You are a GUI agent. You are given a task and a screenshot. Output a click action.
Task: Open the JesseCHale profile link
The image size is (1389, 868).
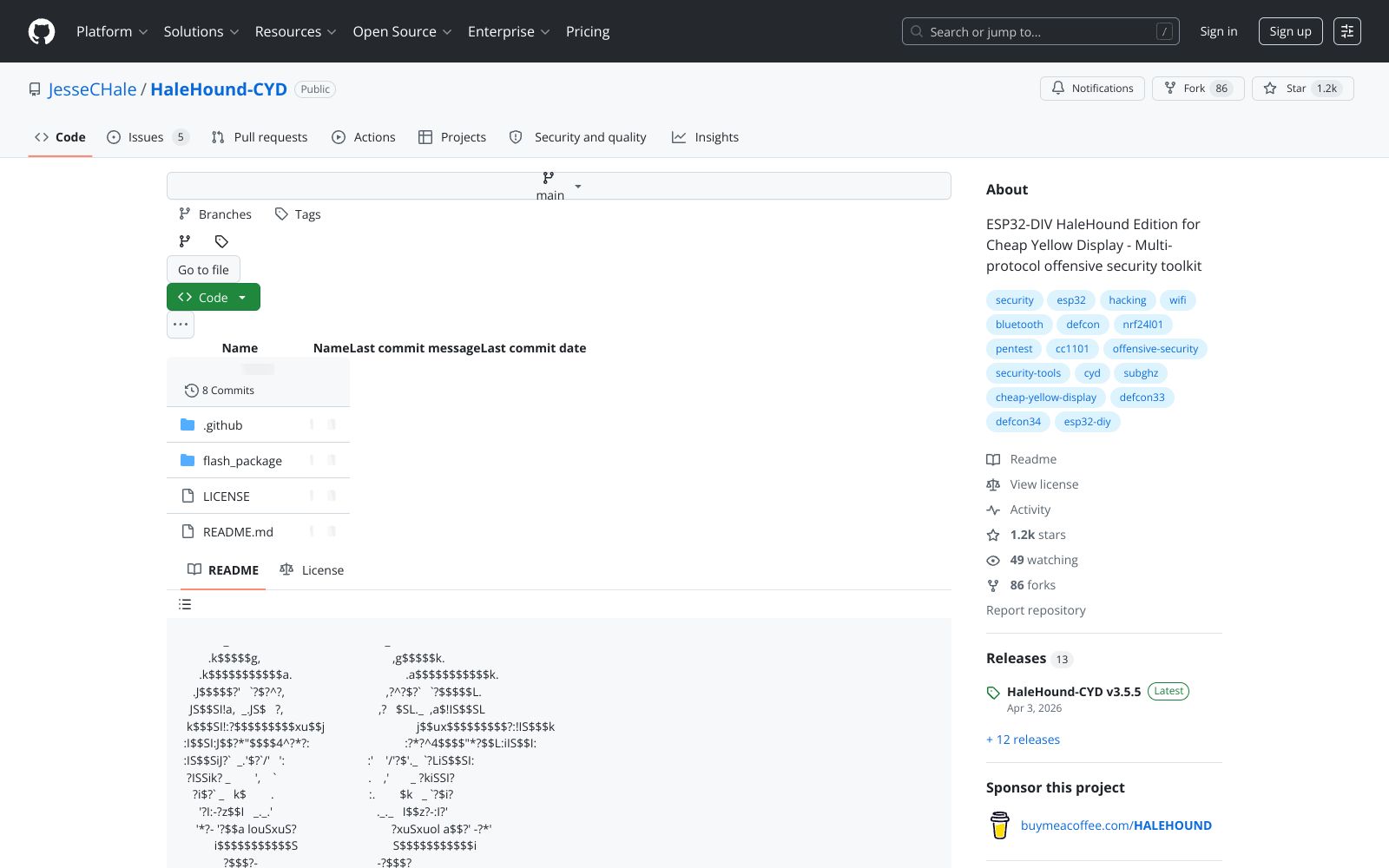pyautogui.click(x=92, y=89)
